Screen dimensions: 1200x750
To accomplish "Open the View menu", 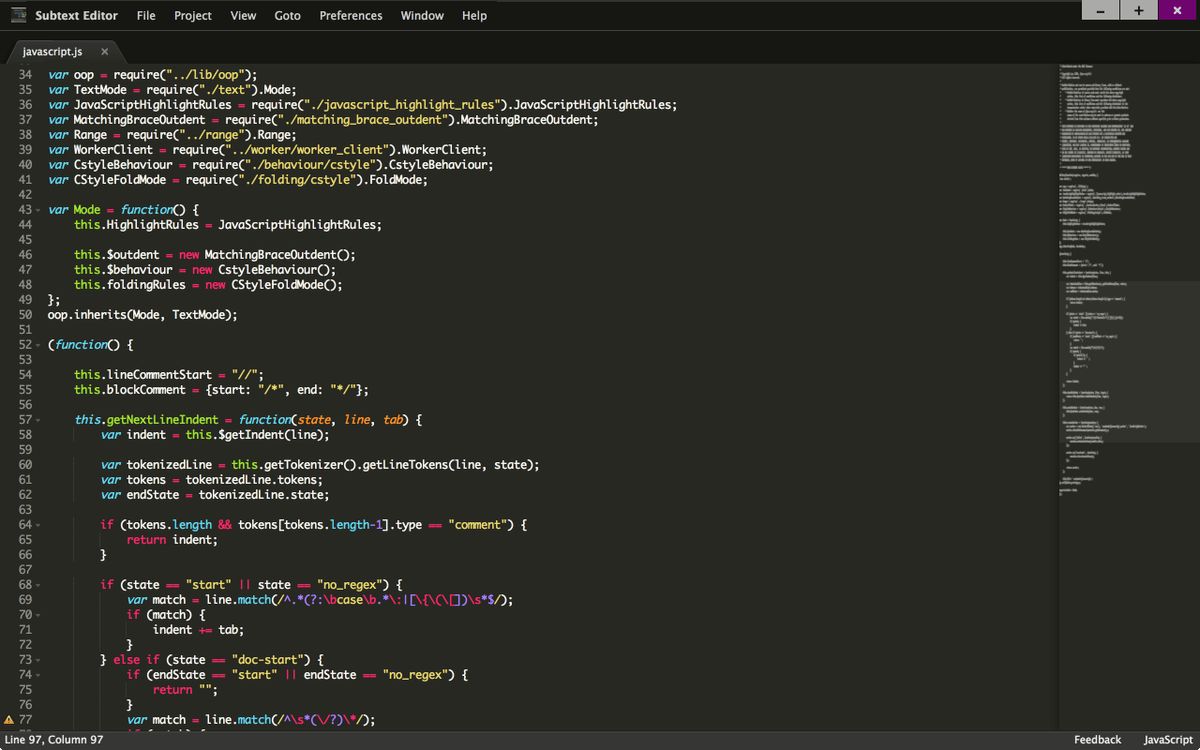I will click(x=243, y=15).
